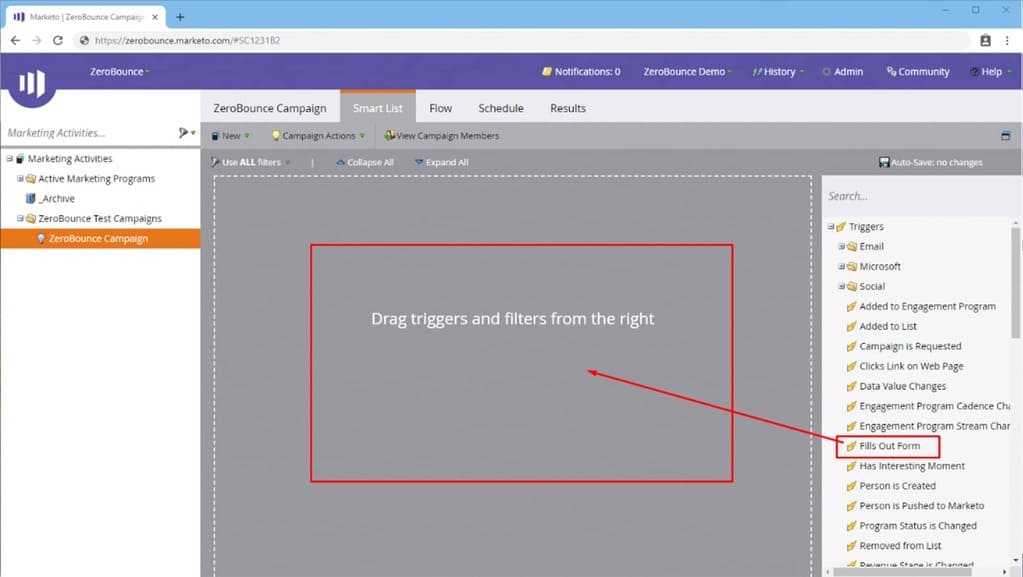Image resolution: width=1023 pixels, height=577 pixels.
Task: Select Has Interesting Moment trigger
Action: (x=911, y=466)
